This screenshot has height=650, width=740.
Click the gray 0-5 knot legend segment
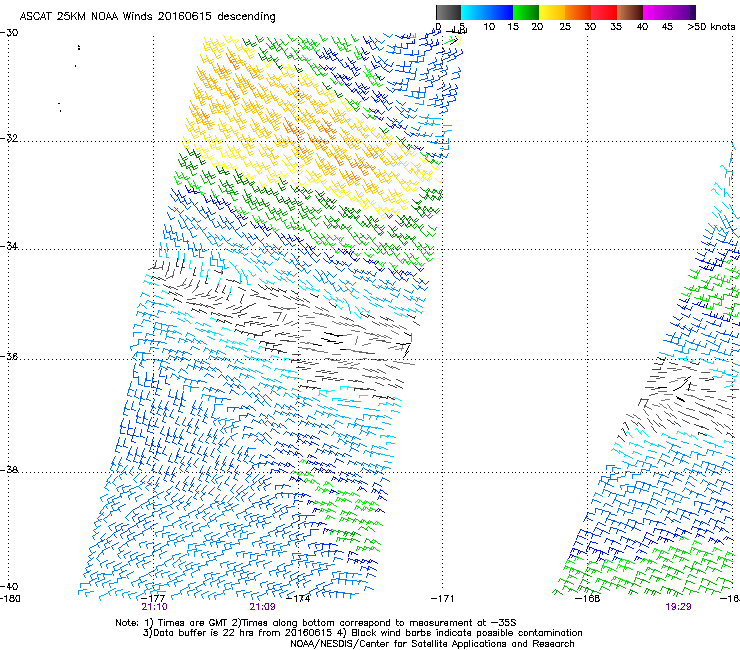(448, 12)
